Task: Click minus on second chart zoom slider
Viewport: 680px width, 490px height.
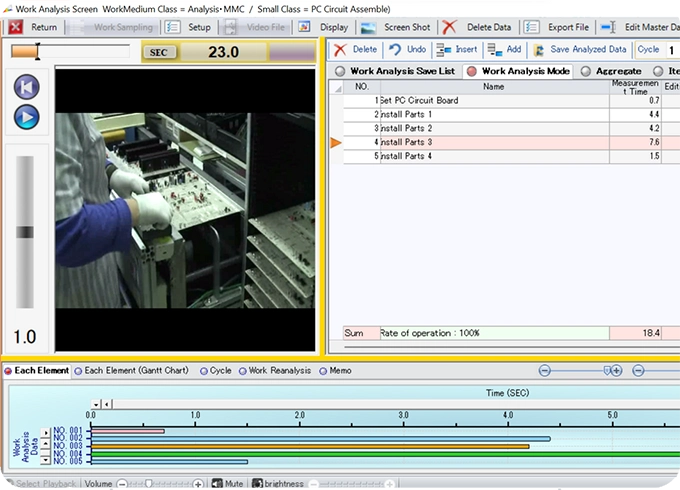Action: click(x=638, y=370)
